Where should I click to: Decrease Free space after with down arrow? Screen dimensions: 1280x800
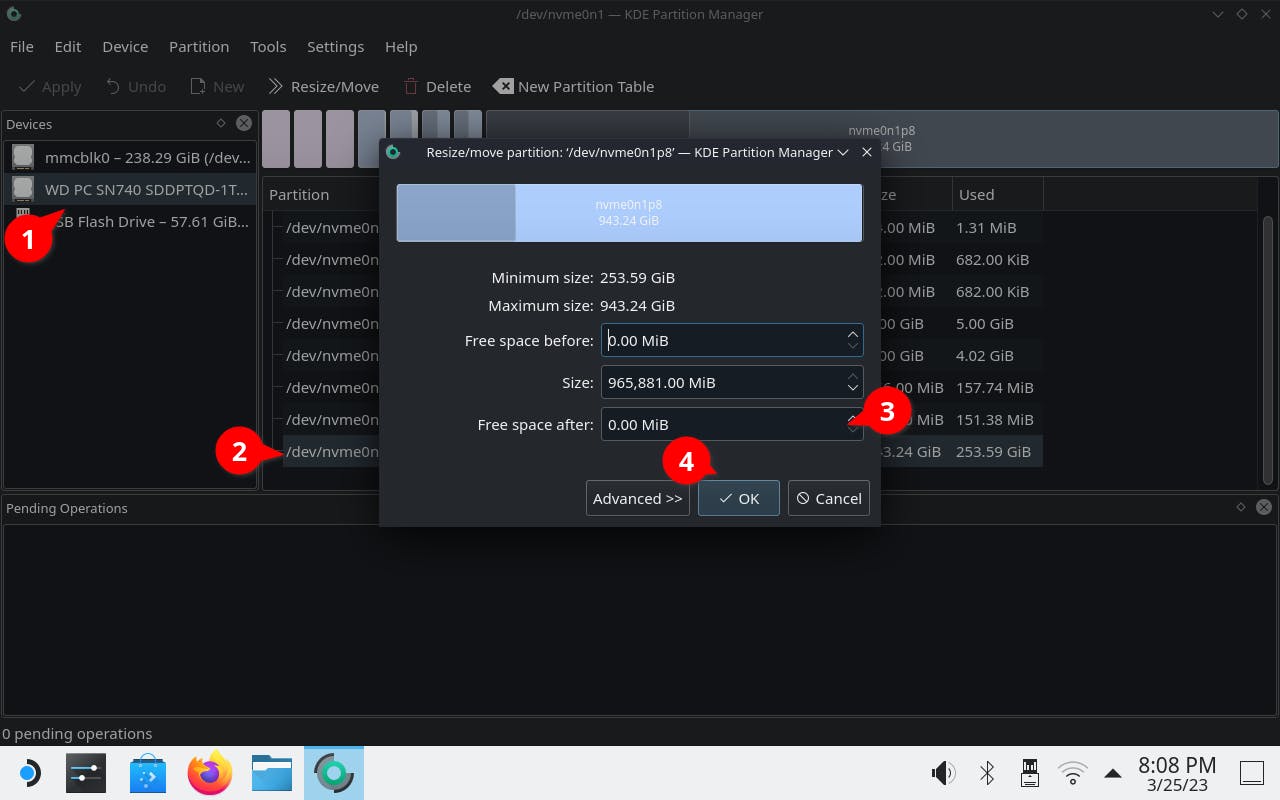pyautogui.click(x=852, y=431)
